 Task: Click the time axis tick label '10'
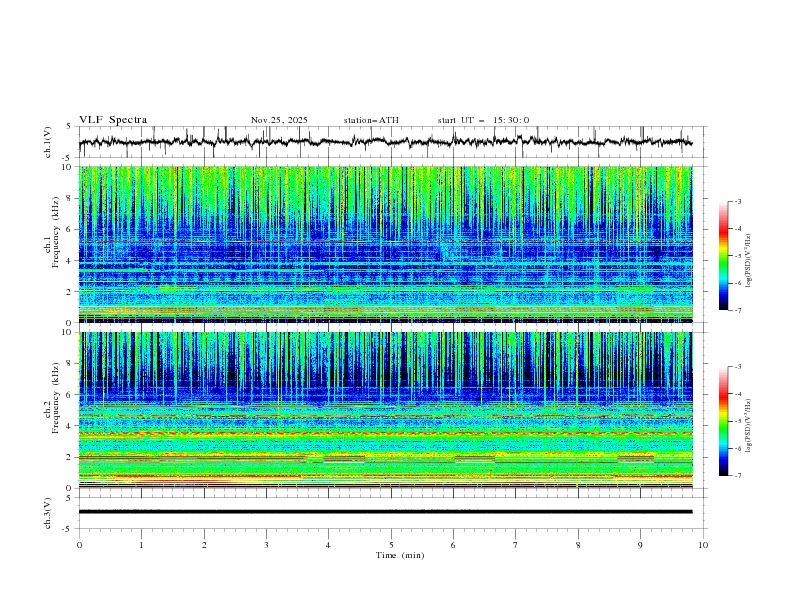pos(703,545)
